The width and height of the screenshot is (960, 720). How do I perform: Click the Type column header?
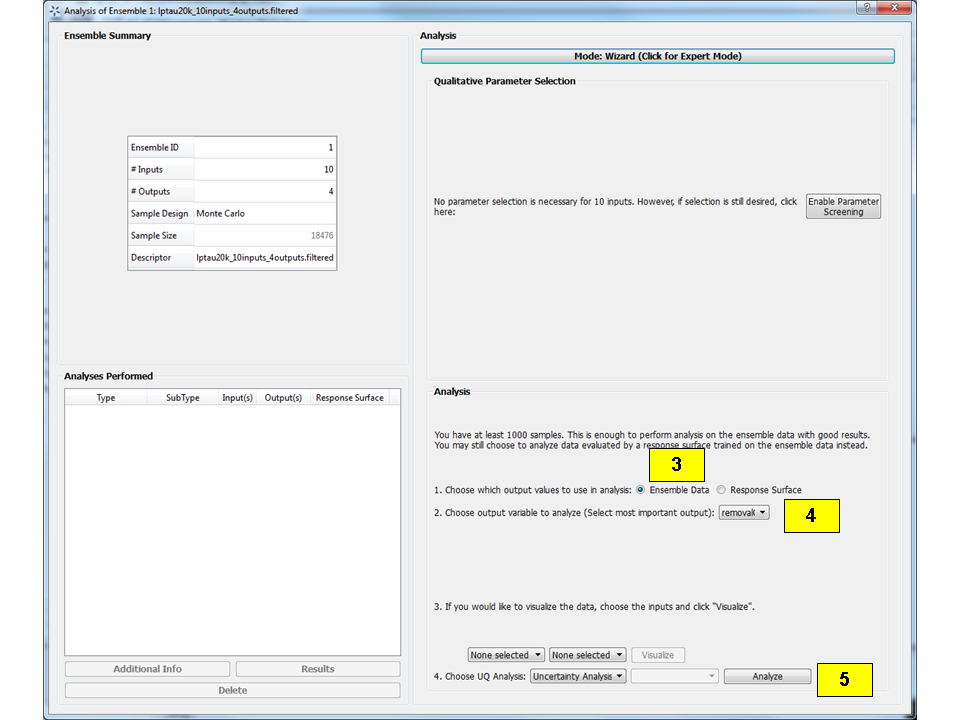(105, 397)
